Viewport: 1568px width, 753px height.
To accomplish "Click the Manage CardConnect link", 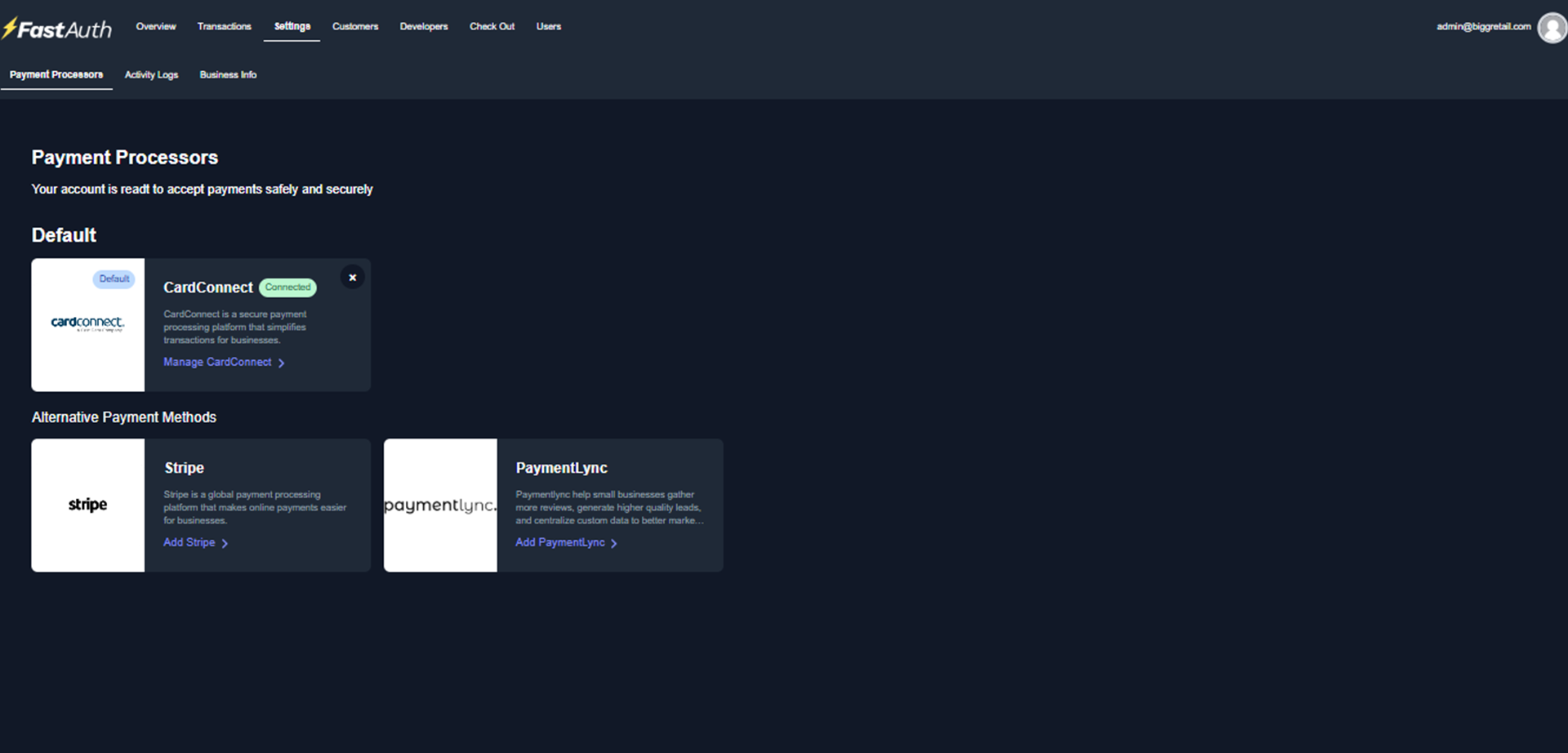I will [217, 362].
